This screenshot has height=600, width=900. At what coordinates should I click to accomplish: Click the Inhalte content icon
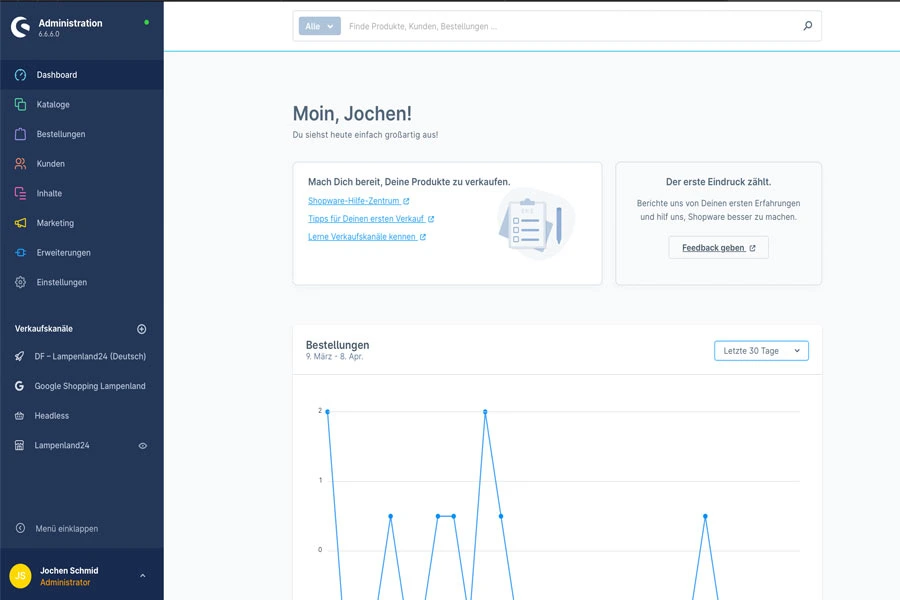point(21,193)
